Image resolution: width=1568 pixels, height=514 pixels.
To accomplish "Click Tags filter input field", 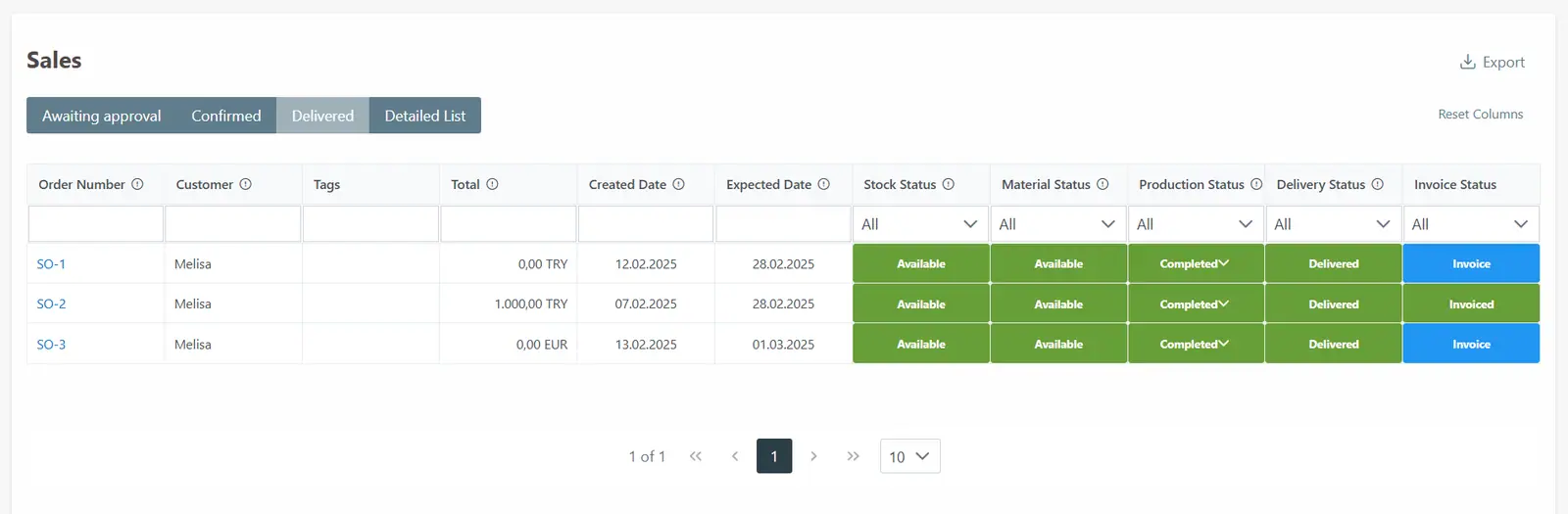I will click(x=370, y=224).
